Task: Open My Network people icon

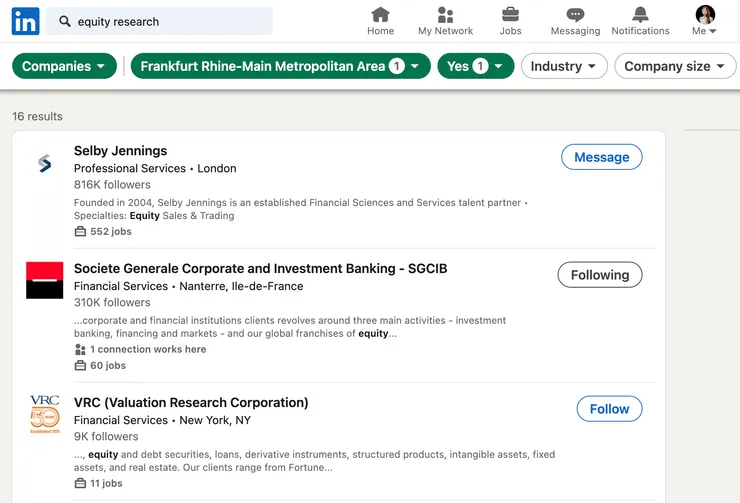Action: 445,15
